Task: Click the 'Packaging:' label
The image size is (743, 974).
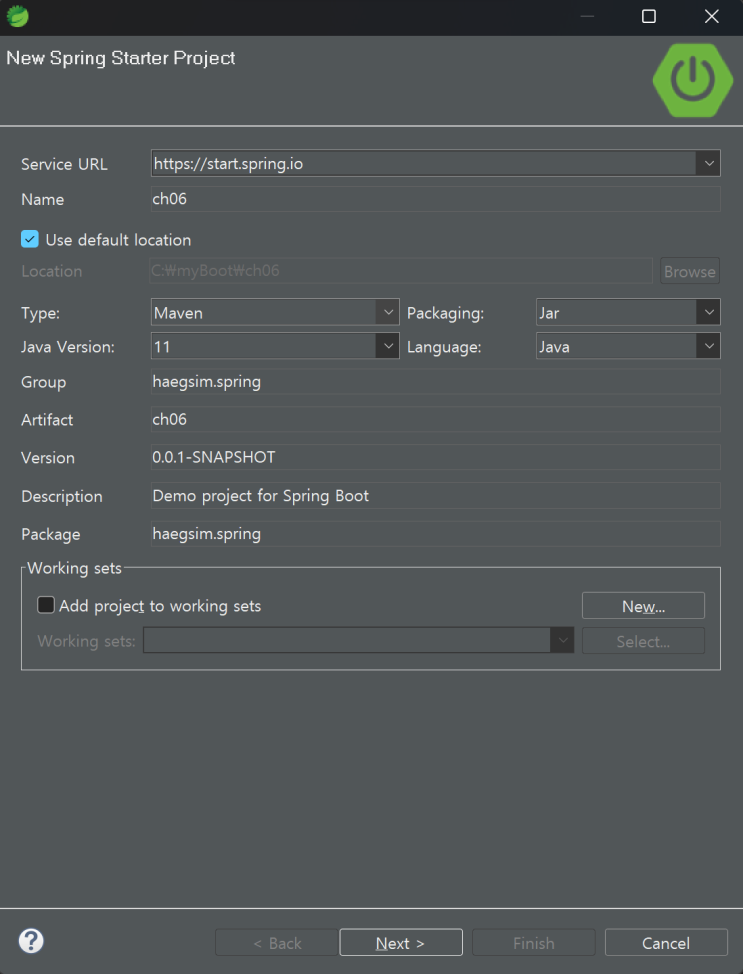Action: click(x=445, y=313)
